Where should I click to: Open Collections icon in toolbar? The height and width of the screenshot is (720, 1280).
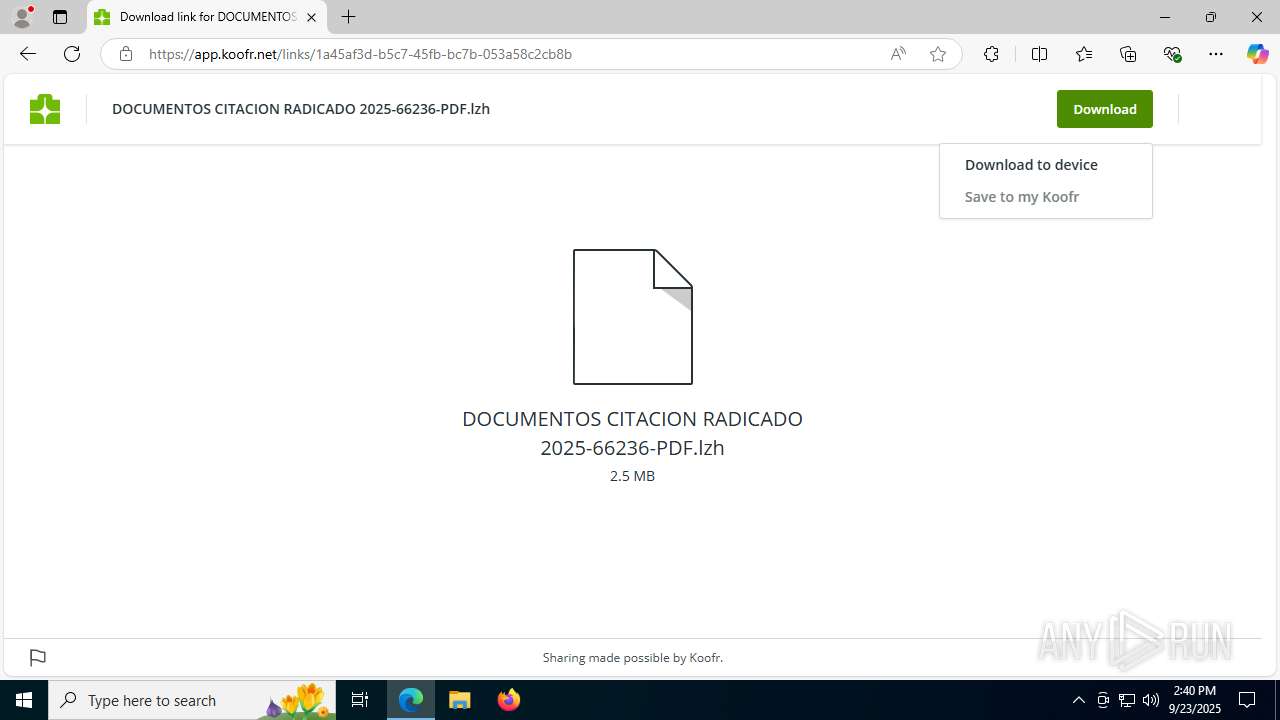click(1128, 54)
